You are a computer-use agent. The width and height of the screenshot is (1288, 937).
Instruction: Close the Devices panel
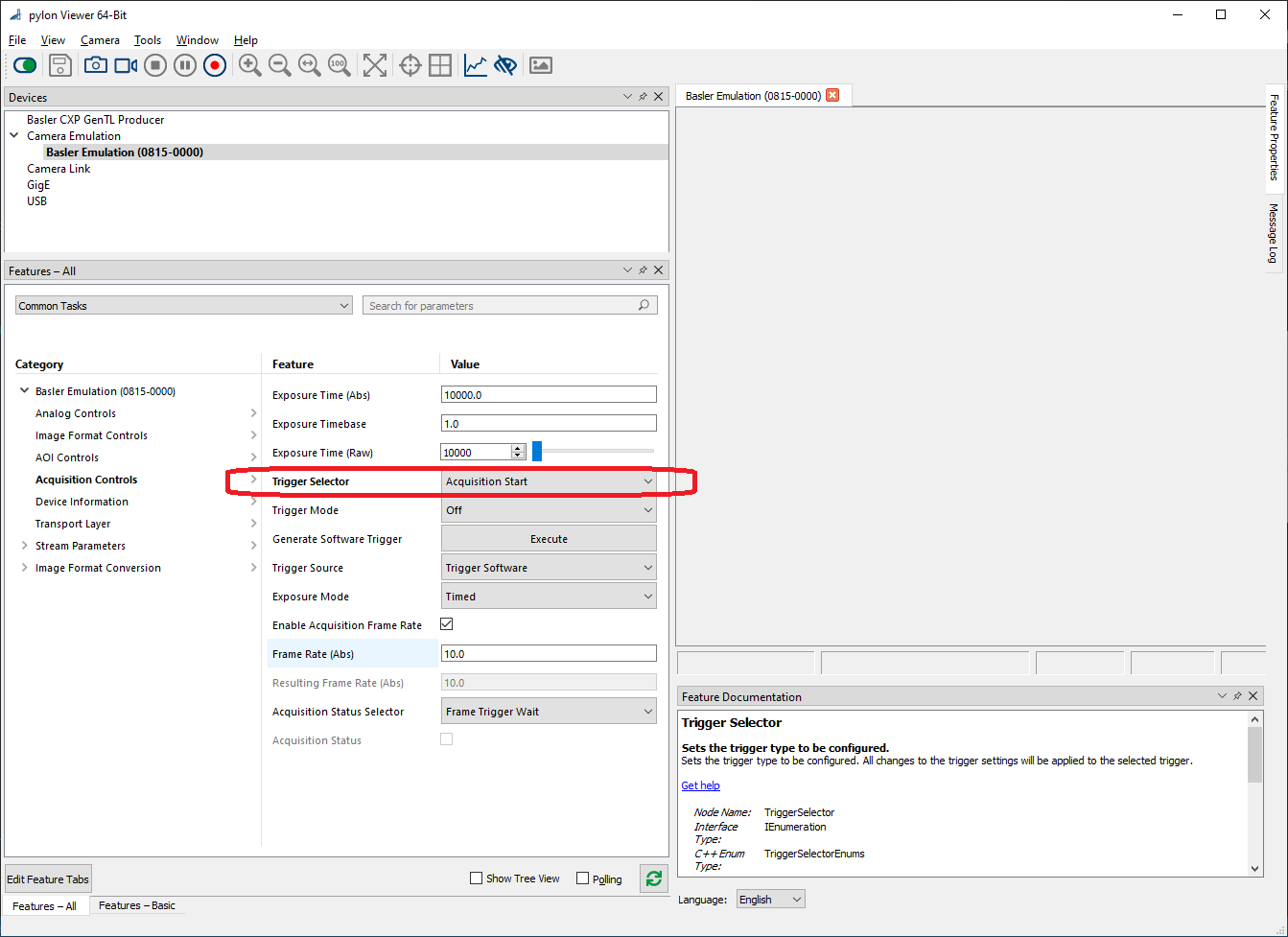tap(659, 97)
